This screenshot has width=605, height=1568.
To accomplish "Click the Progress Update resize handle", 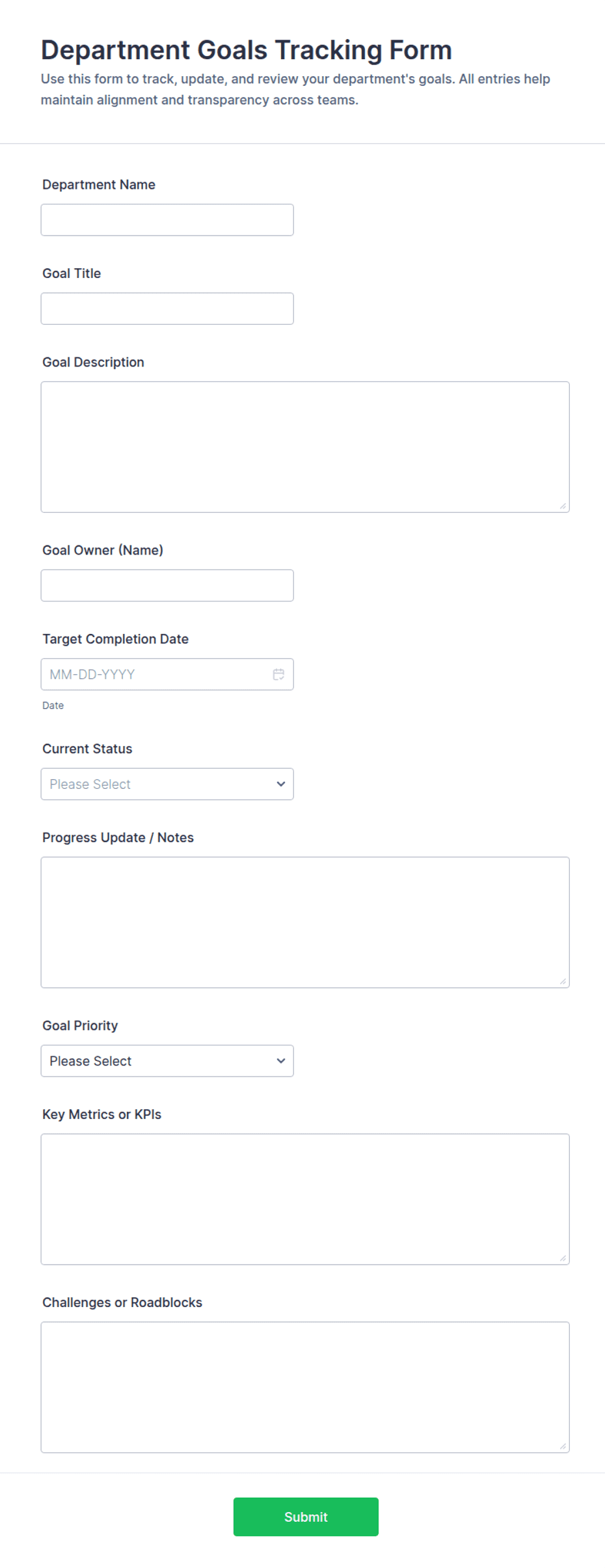I will pos(563,981).
